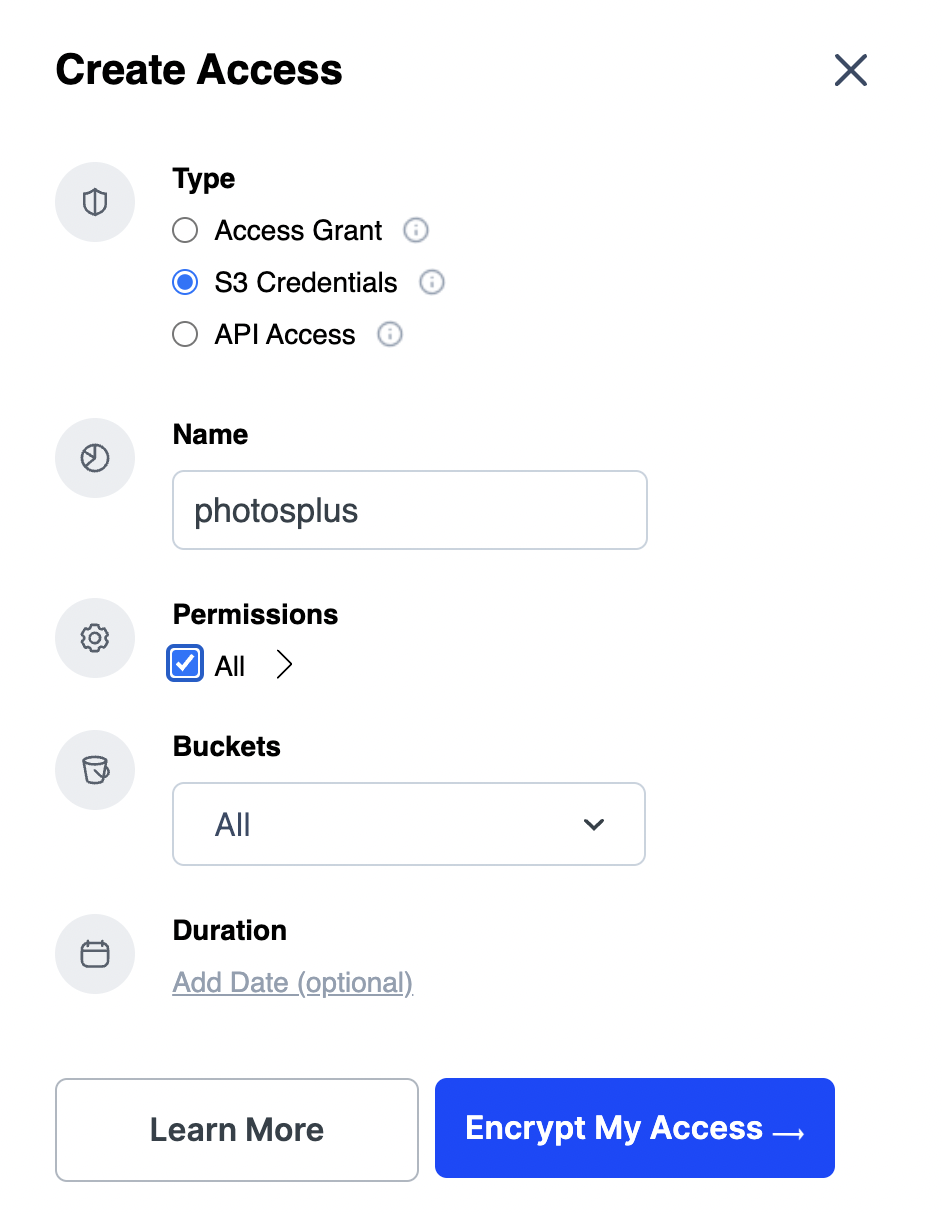Click the Add Date (optional) link
Image resolution: width=942 pixels, height=1214 pixels.
pos(293,983)
